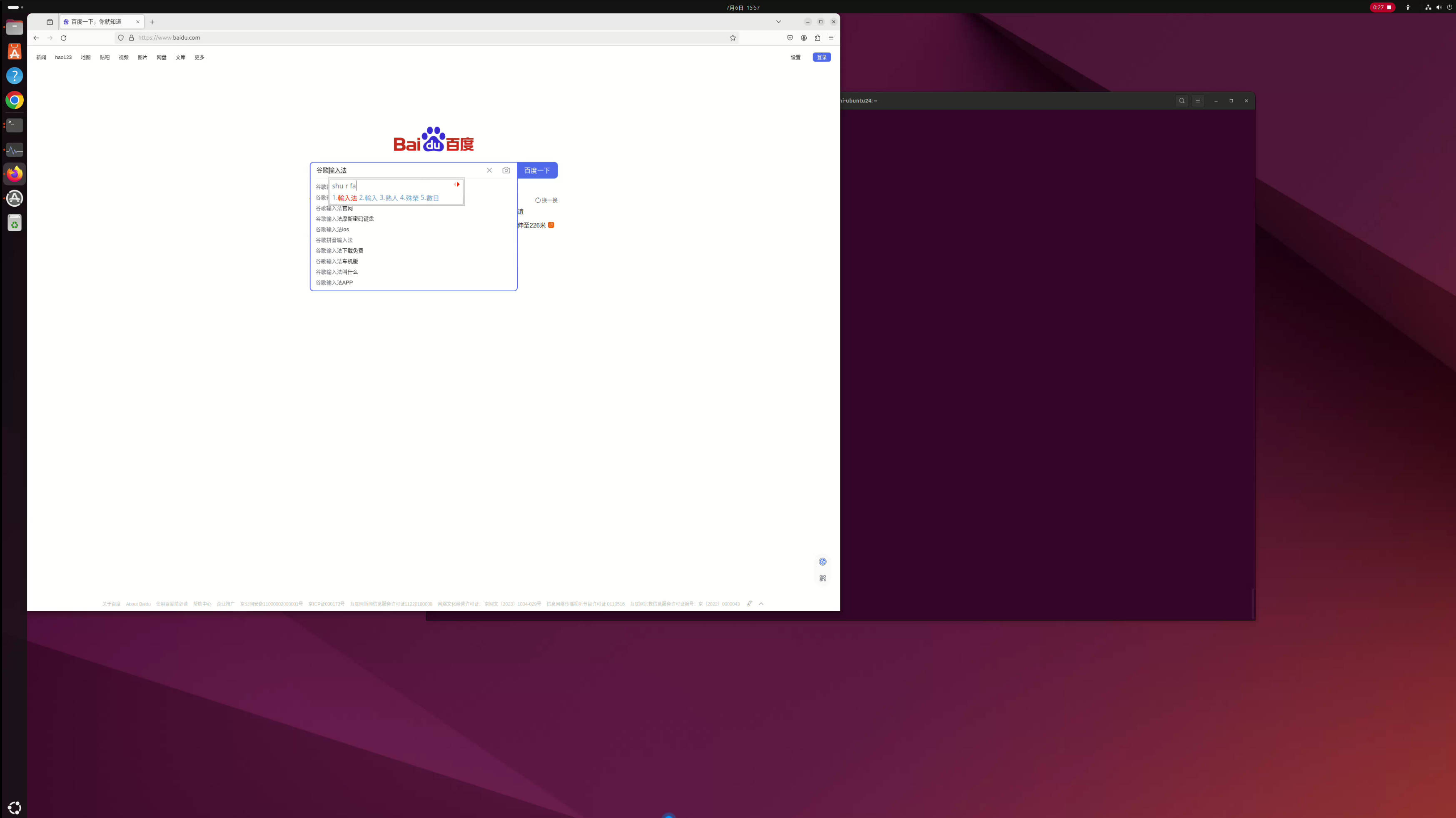The width and height of the screenshot is (1456, 818).
Task: Click into the Firefox URL address bar
Action: click(429, 38)
